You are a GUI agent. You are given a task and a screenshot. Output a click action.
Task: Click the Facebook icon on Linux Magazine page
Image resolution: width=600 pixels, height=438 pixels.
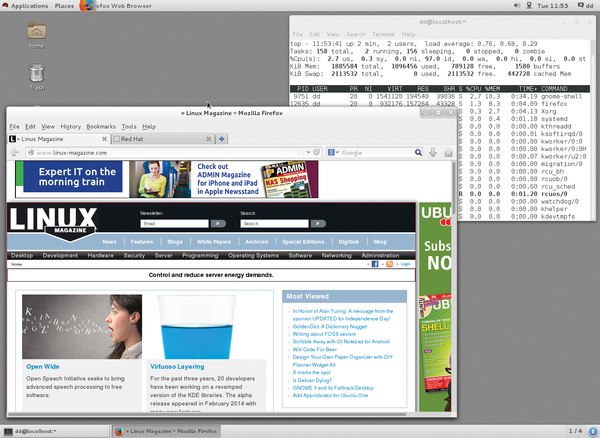click(375, 264)
